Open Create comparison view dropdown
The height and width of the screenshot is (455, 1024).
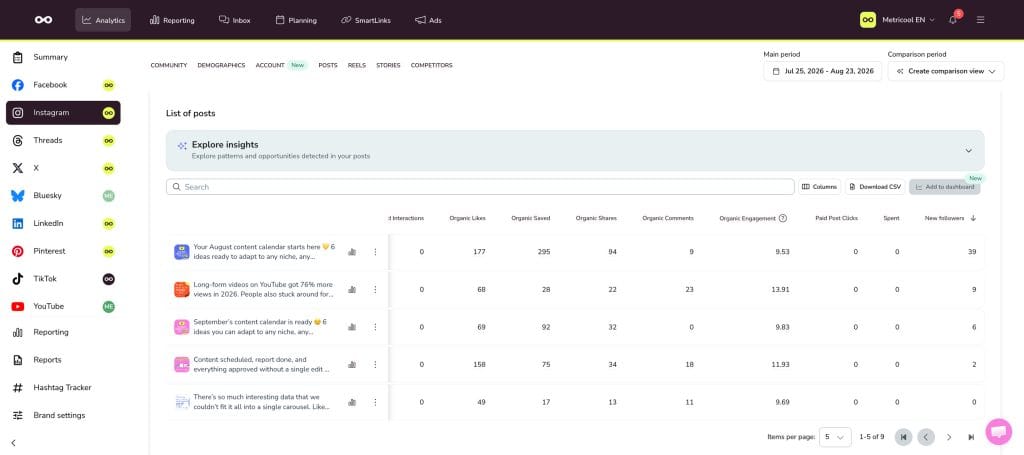coord(946,71)
